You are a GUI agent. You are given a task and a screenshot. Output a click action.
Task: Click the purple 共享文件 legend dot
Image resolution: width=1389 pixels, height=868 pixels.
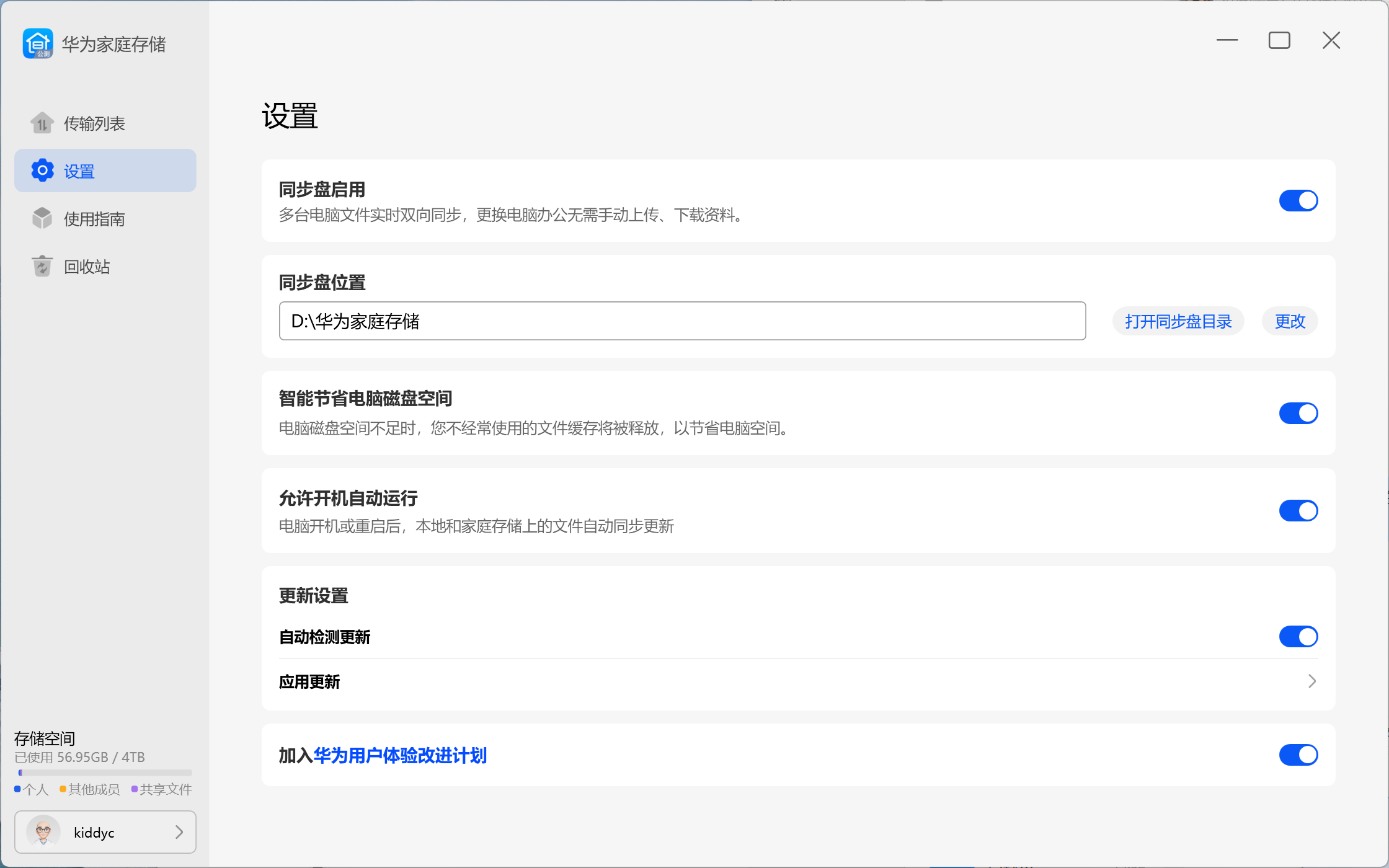pos(135,789)
